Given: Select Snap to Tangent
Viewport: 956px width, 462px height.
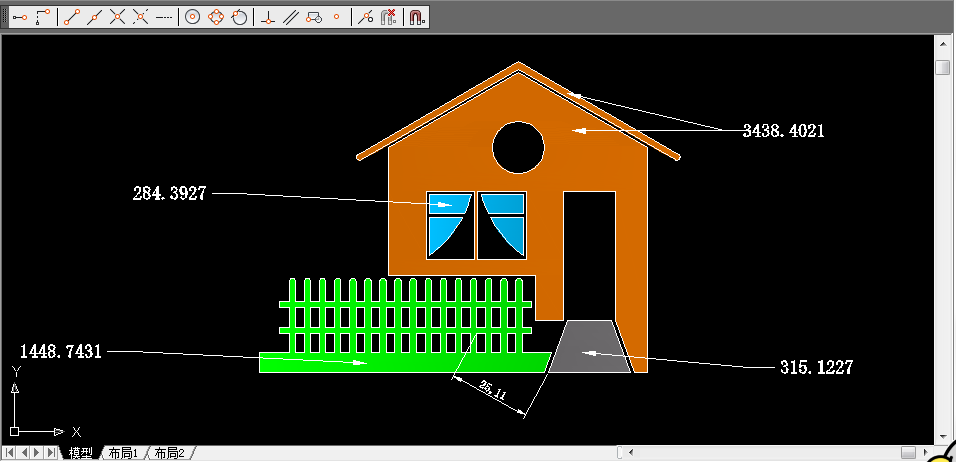Looking at the screenshot, I should 238,17.
